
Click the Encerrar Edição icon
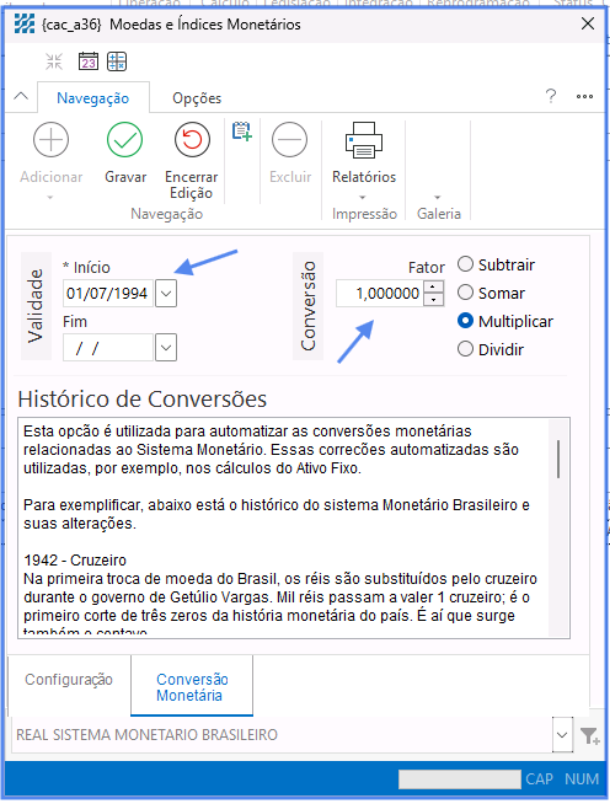coord(191,140)
